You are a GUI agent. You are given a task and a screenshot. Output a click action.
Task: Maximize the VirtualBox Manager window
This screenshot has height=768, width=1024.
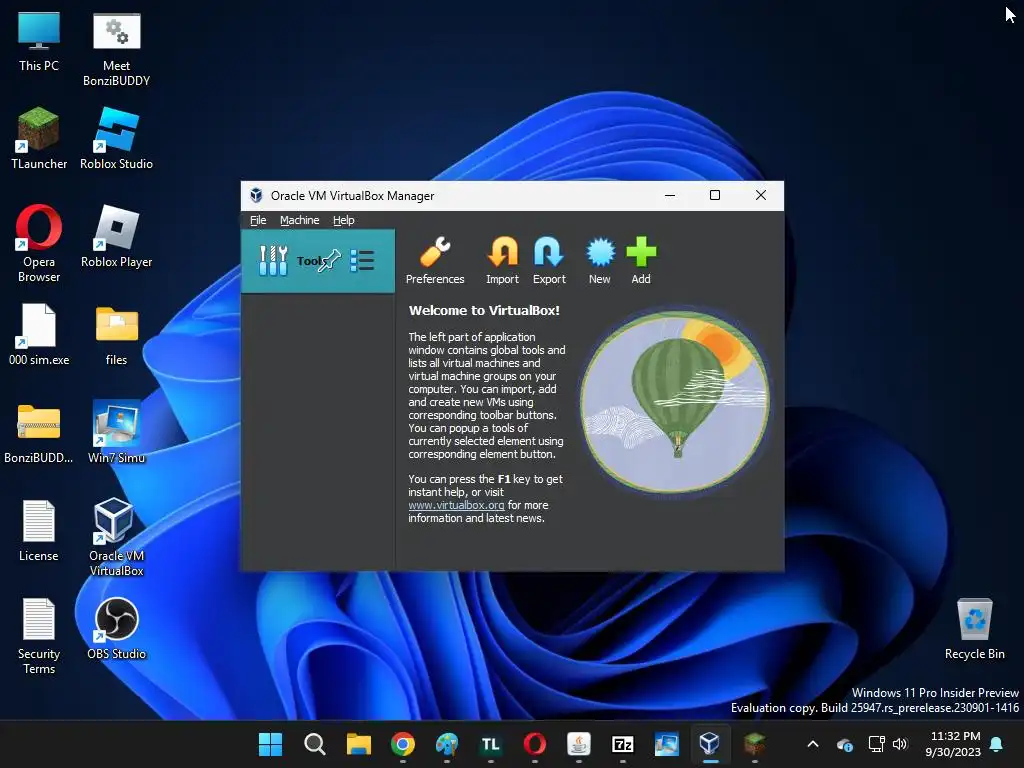click(715, 195)
